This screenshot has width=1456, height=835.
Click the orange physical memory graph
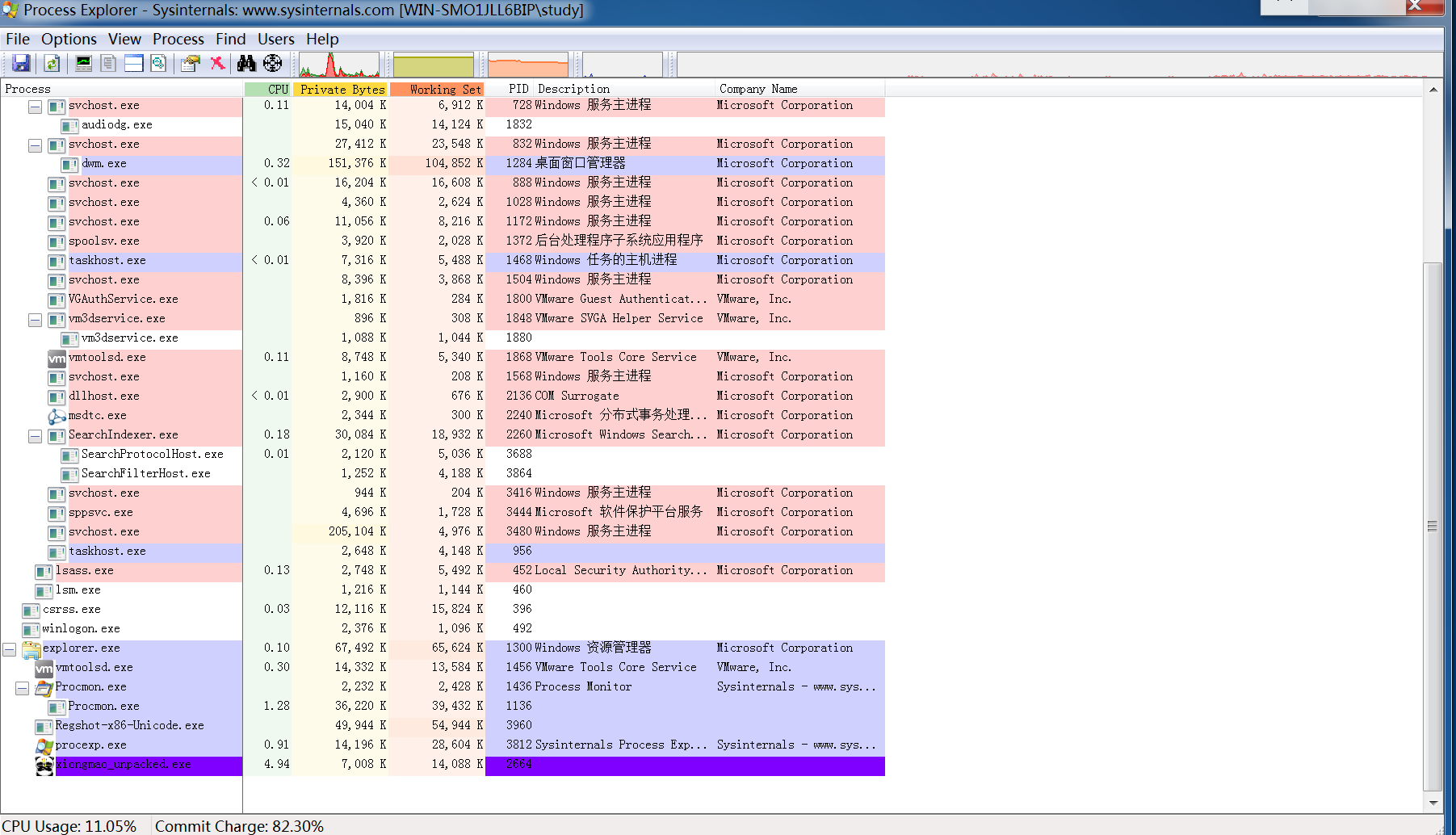[528, 65]
